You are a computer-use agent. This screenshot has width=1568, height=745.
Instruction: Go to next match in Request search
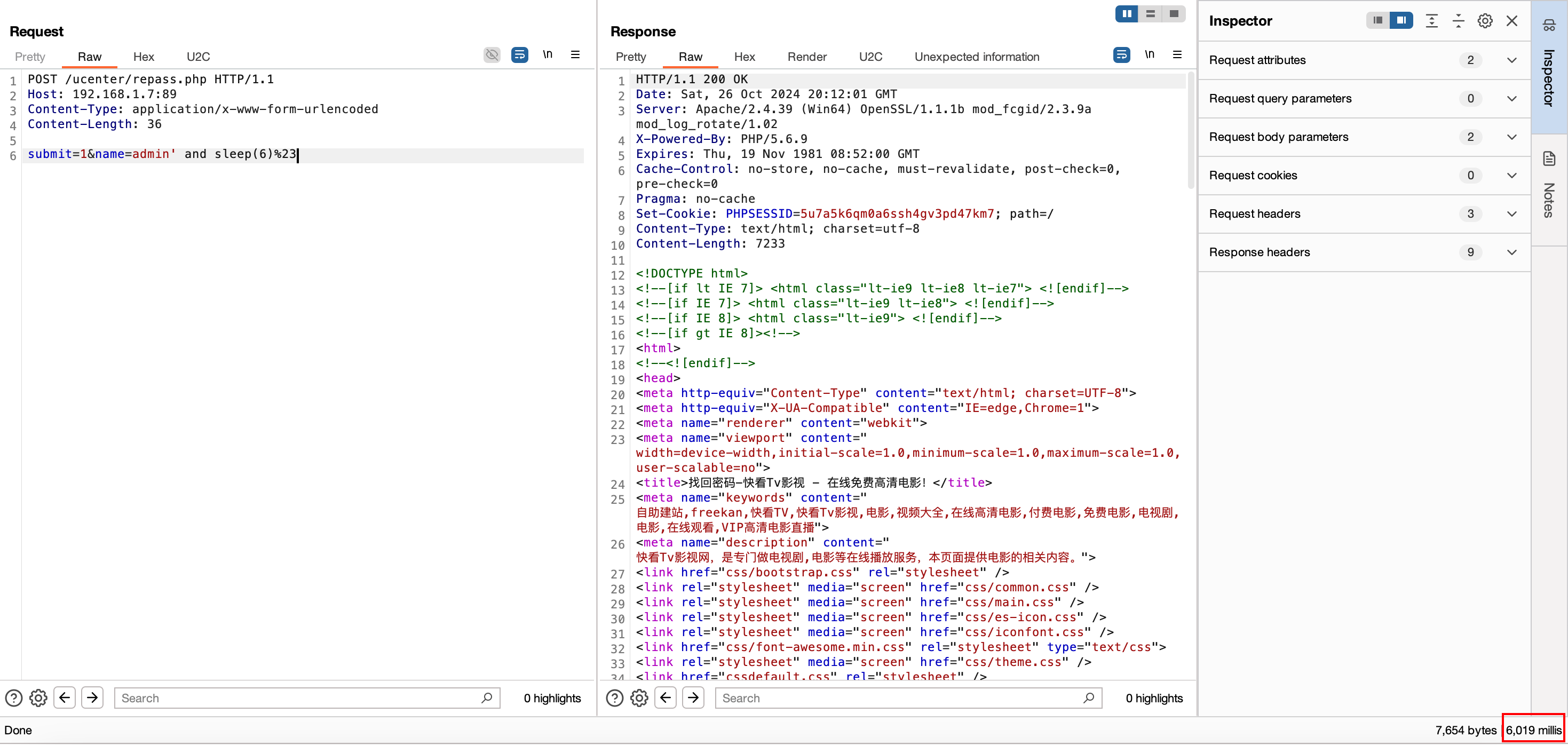[92, 698]
